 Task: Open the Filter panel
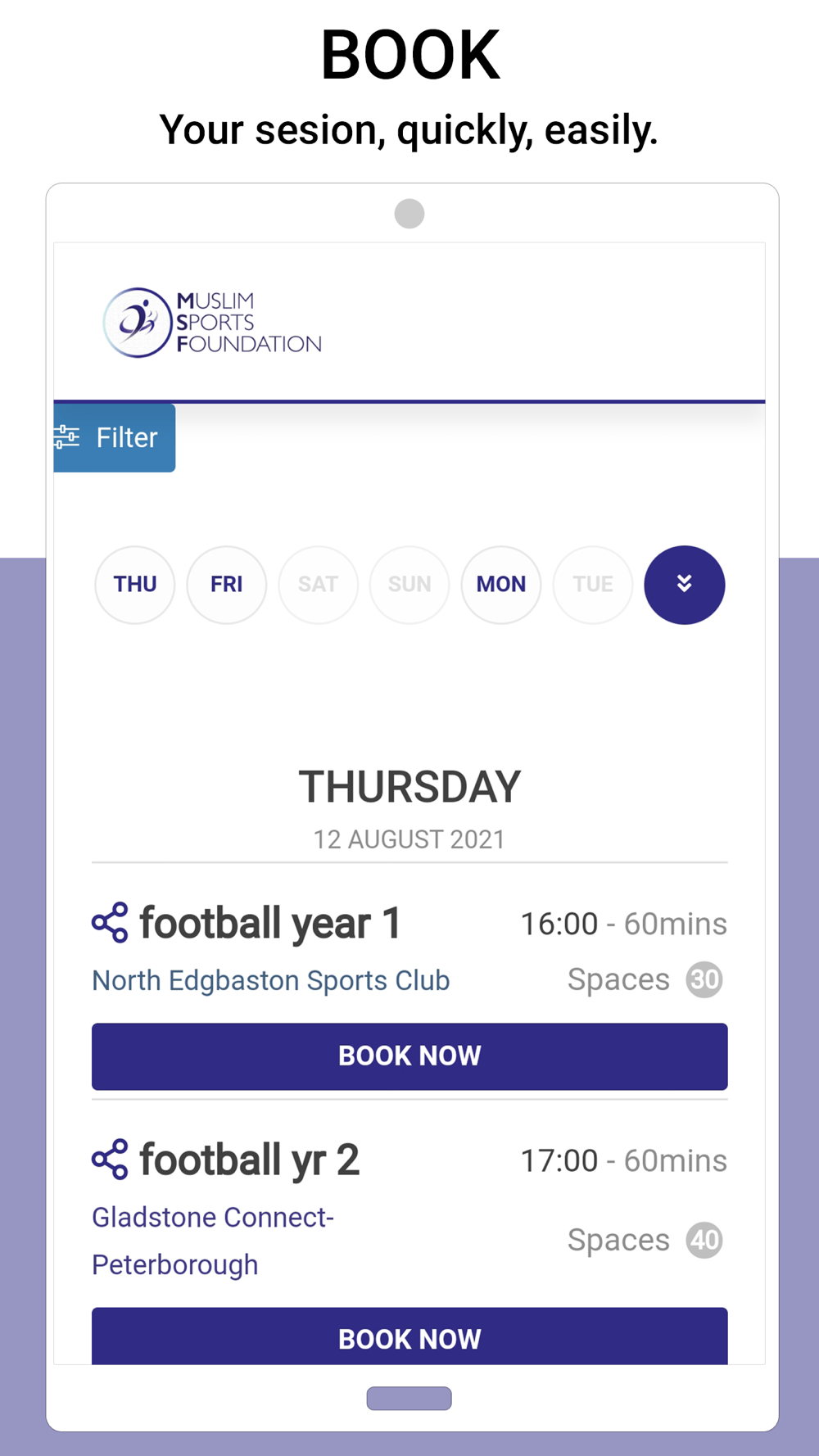click(115, 438)
